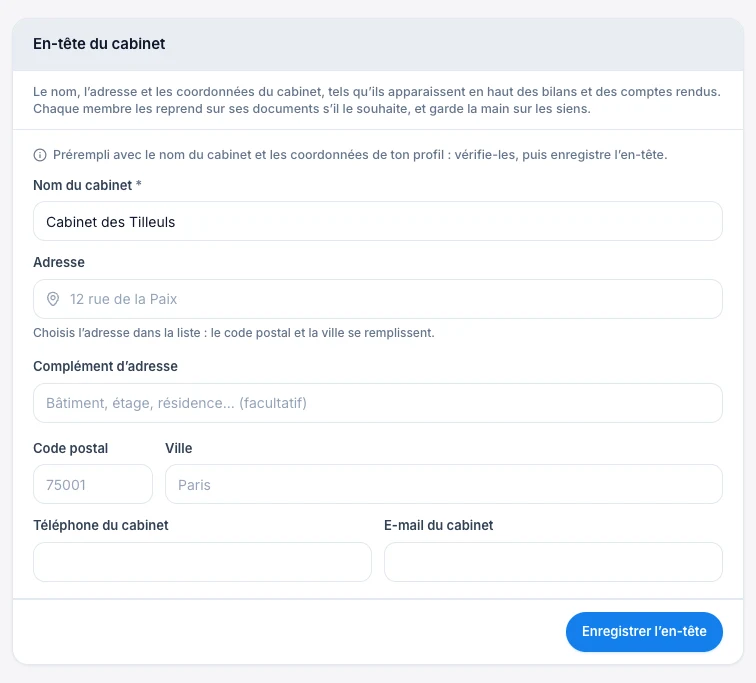Click the E-mail du cabinet field
Image resolution: width=756 pixels, height=683 pixels.
[553, 562]
